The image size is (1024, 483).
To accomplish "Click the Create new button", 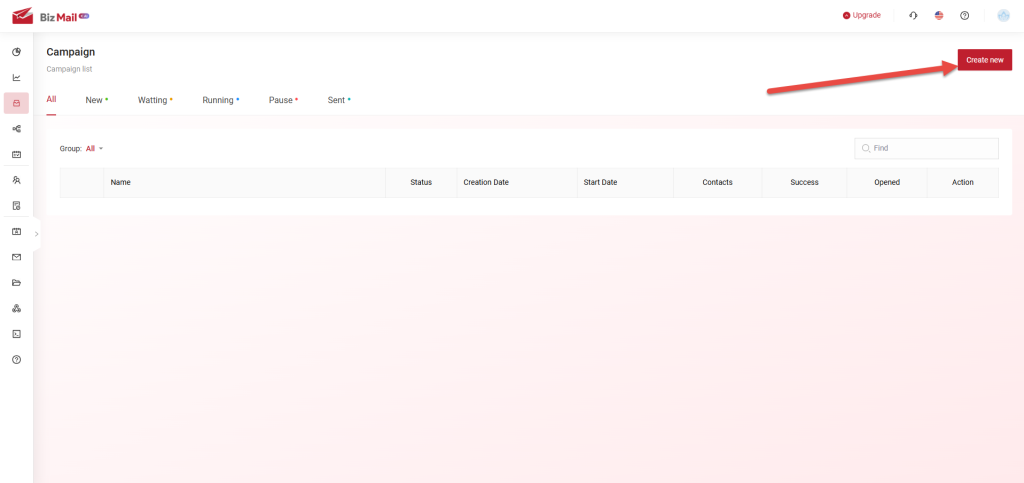I will (x=984, y=60).
